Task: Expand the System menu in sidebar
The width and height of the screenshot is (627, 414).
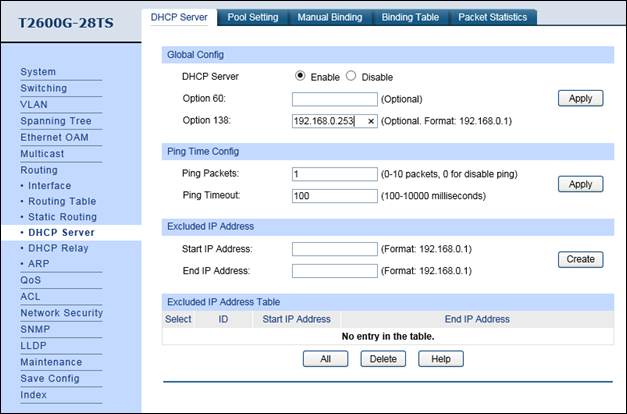Action: click(x=38, y=72)
